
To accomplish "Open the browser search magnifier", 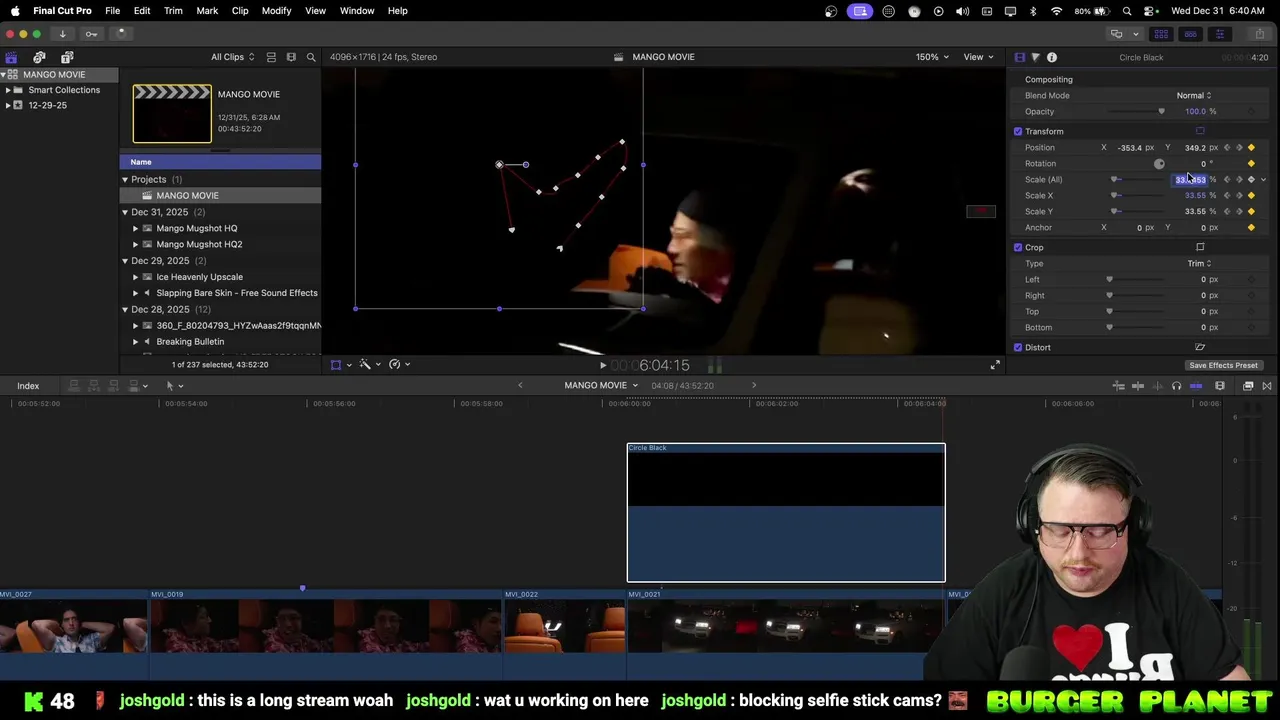I will 311,57.
